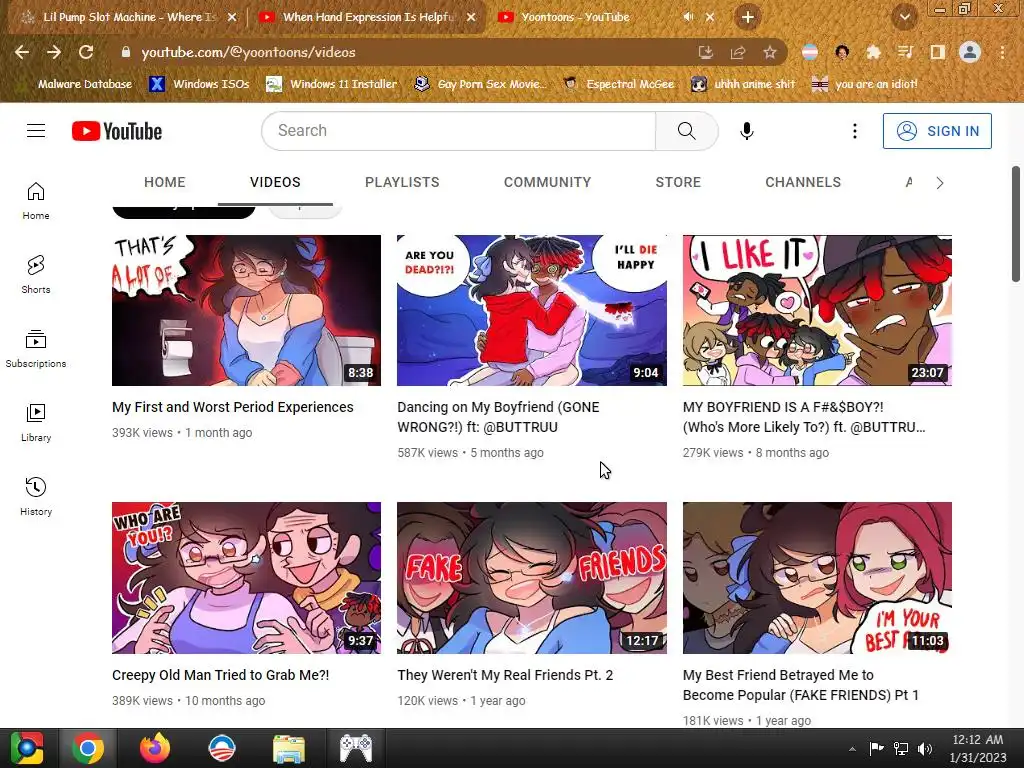The width and height of the screenshot is (1024, 768).
Task: Open the period experiences video thumbnail
Action: [246, 310]
